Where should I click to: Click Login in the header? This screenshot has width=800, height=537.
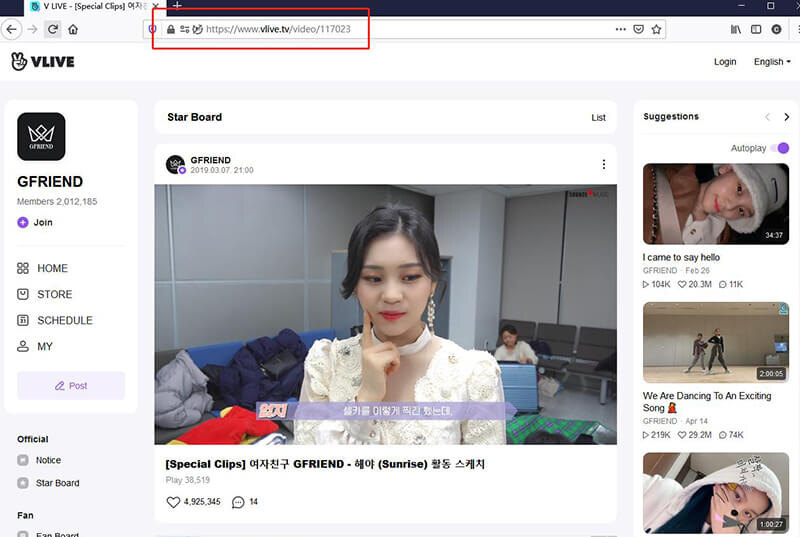(x=725, y=62)
